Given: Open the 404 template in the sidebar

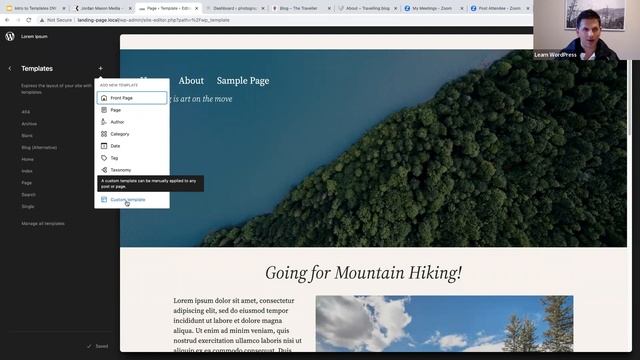Looking at the screenshot, I should click(26, 112).
